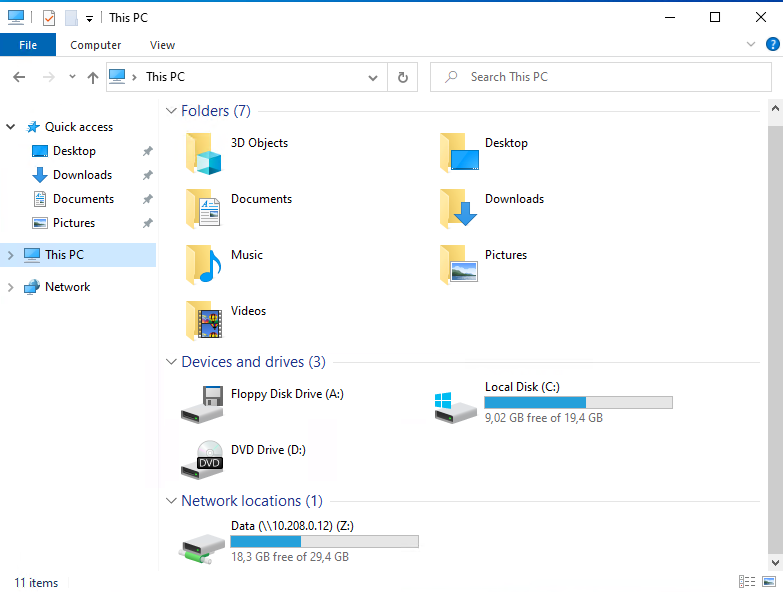Click the '9,02 GB free of 19,4 GB' text
This screenshot has height=592, width=783.
[544, 418]
